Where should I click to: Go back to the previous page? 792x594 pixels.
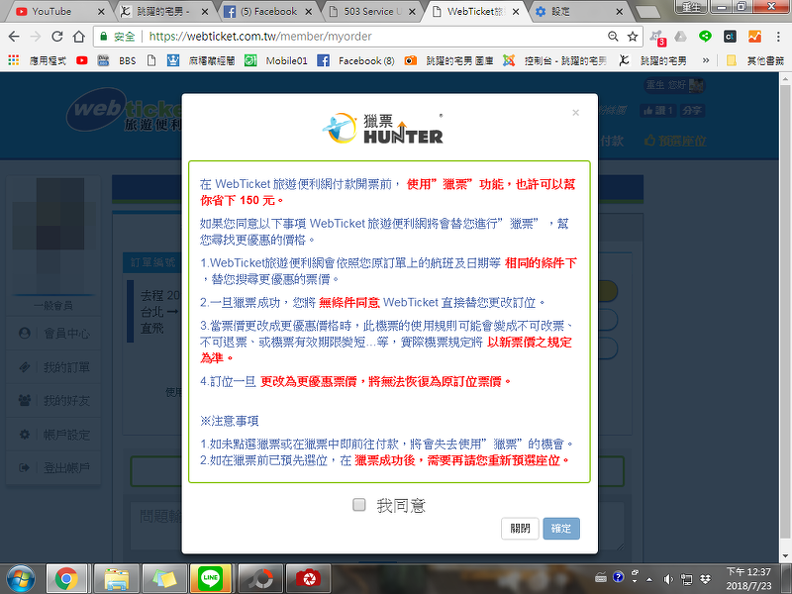[x=14, y=36]
